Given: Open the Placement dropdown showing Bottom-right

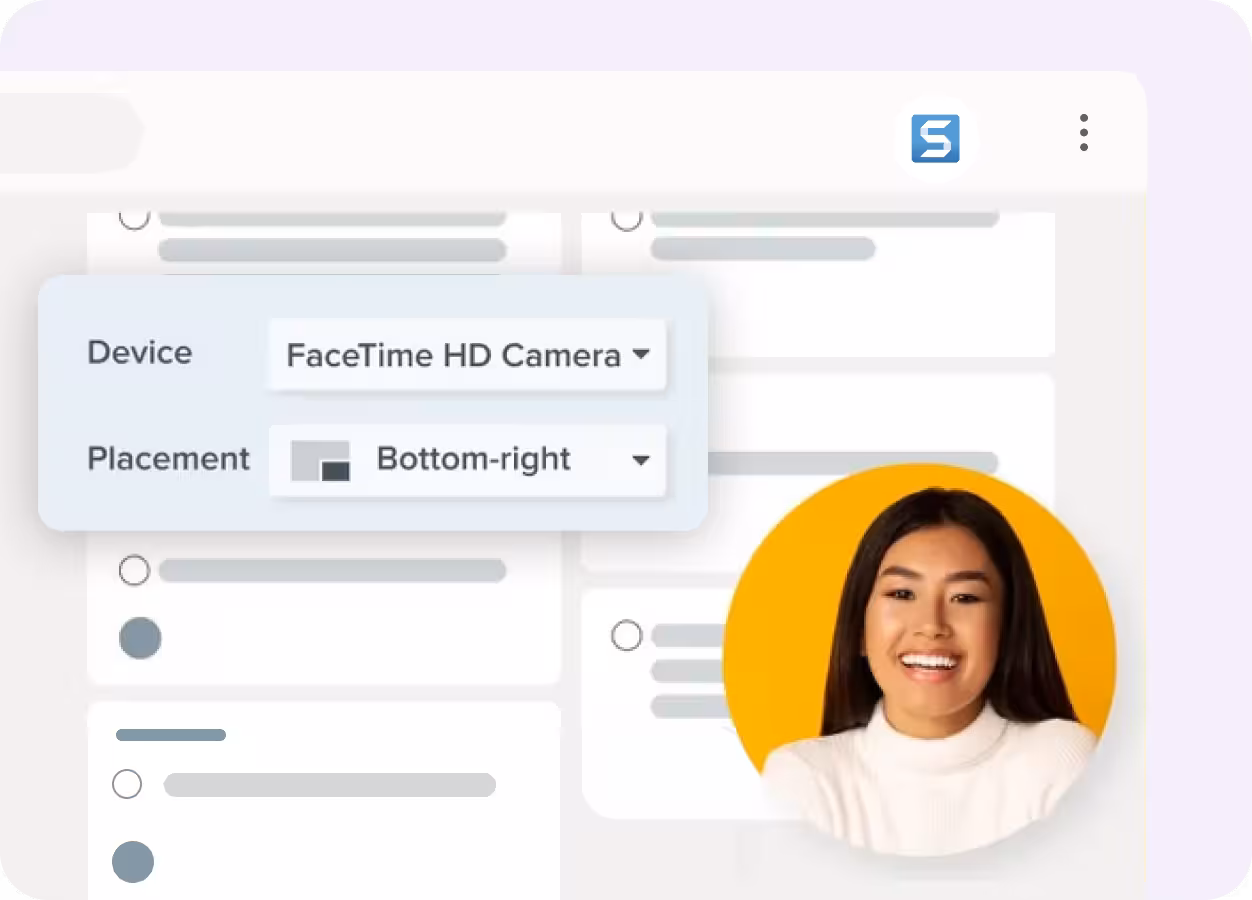Looking at the screenshot, I should pos(467,460).
